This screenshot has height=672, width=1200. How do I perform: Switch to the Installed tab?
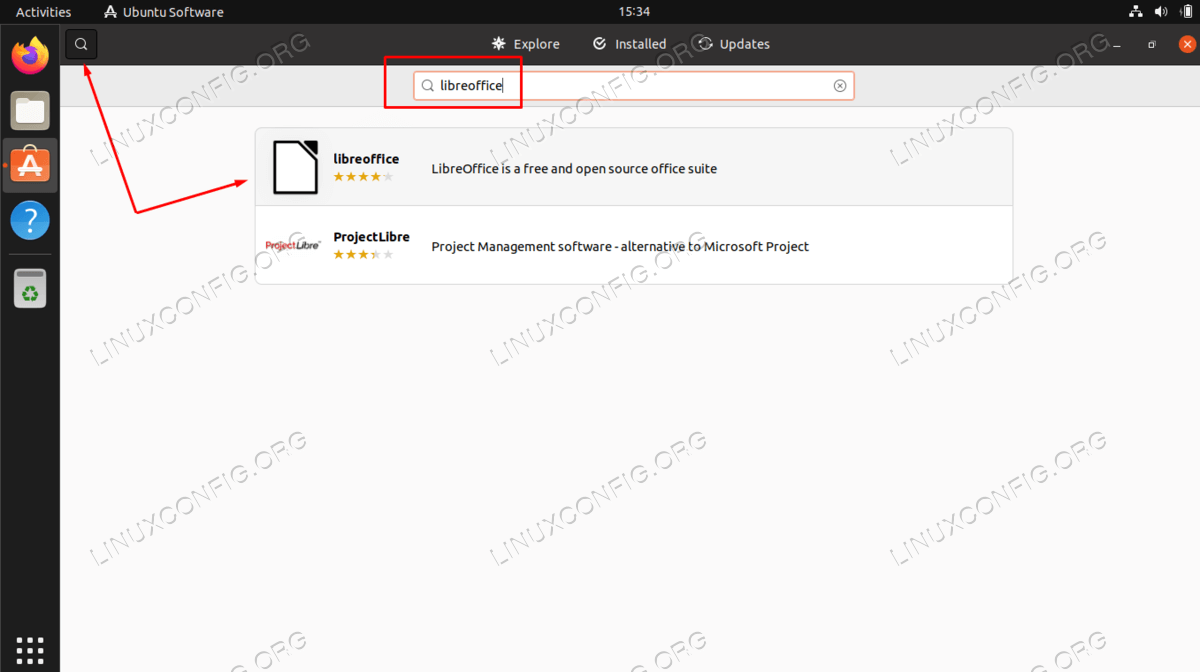(630, 44)
